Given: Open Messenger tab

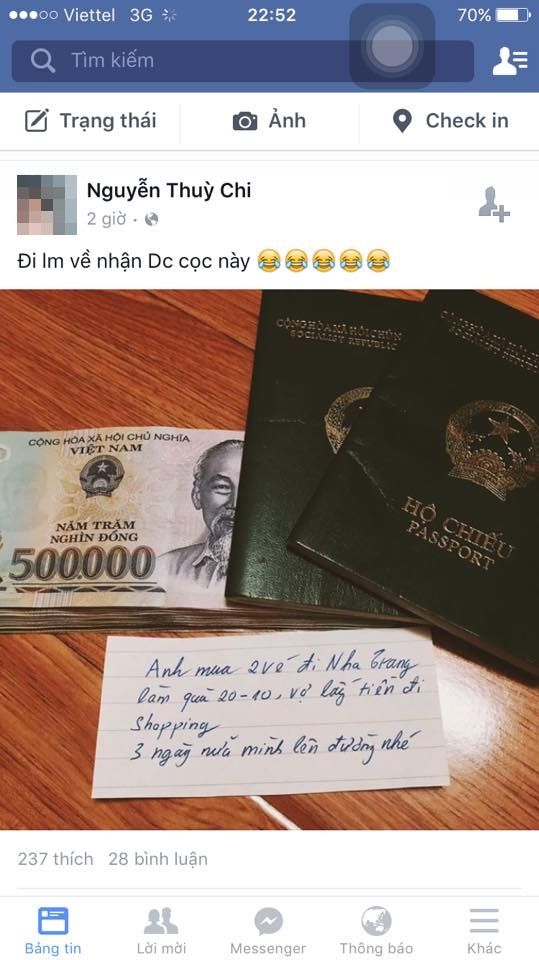Looking at the screenshot, I should click(x=268, y=931).
